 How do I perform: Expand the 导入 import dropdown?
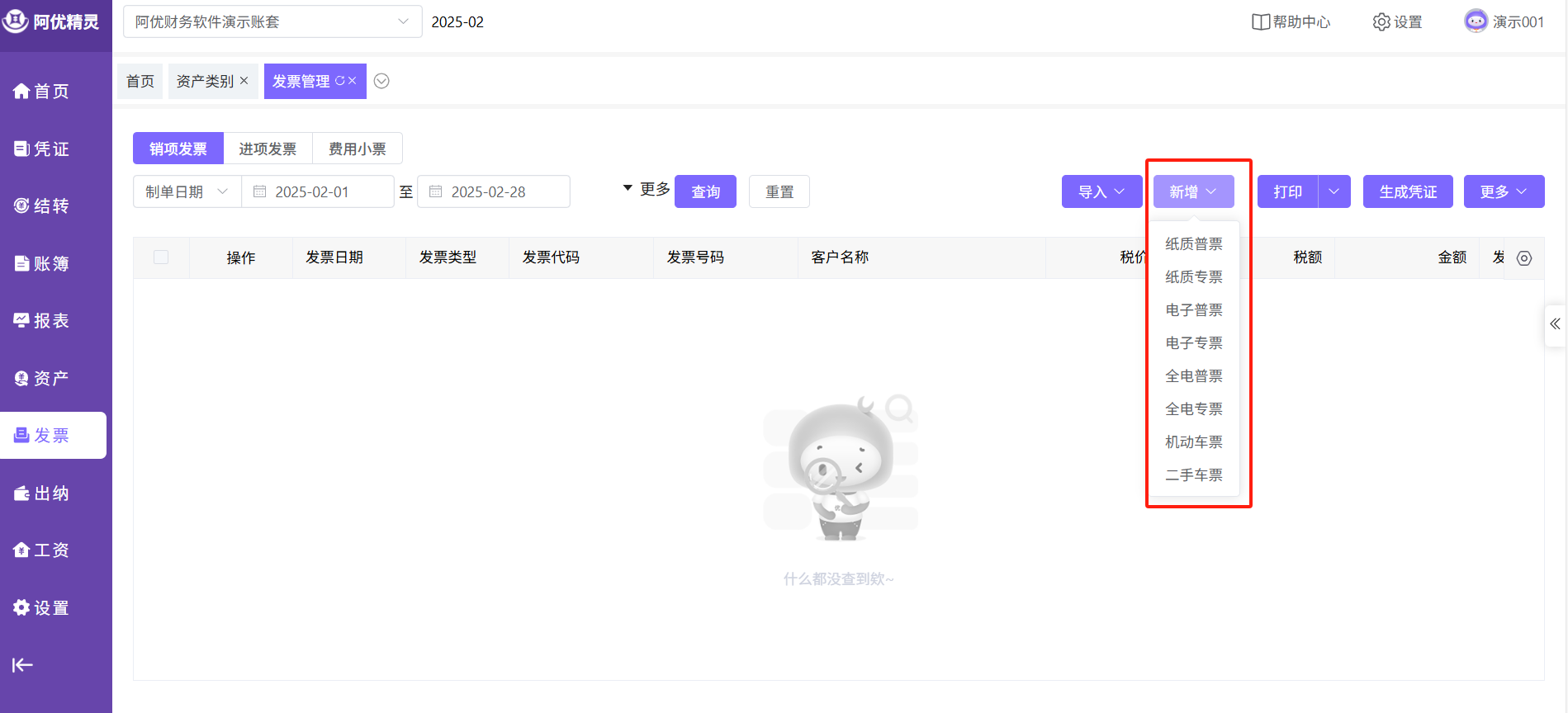pyautogui.click(x=1101, y=191)
